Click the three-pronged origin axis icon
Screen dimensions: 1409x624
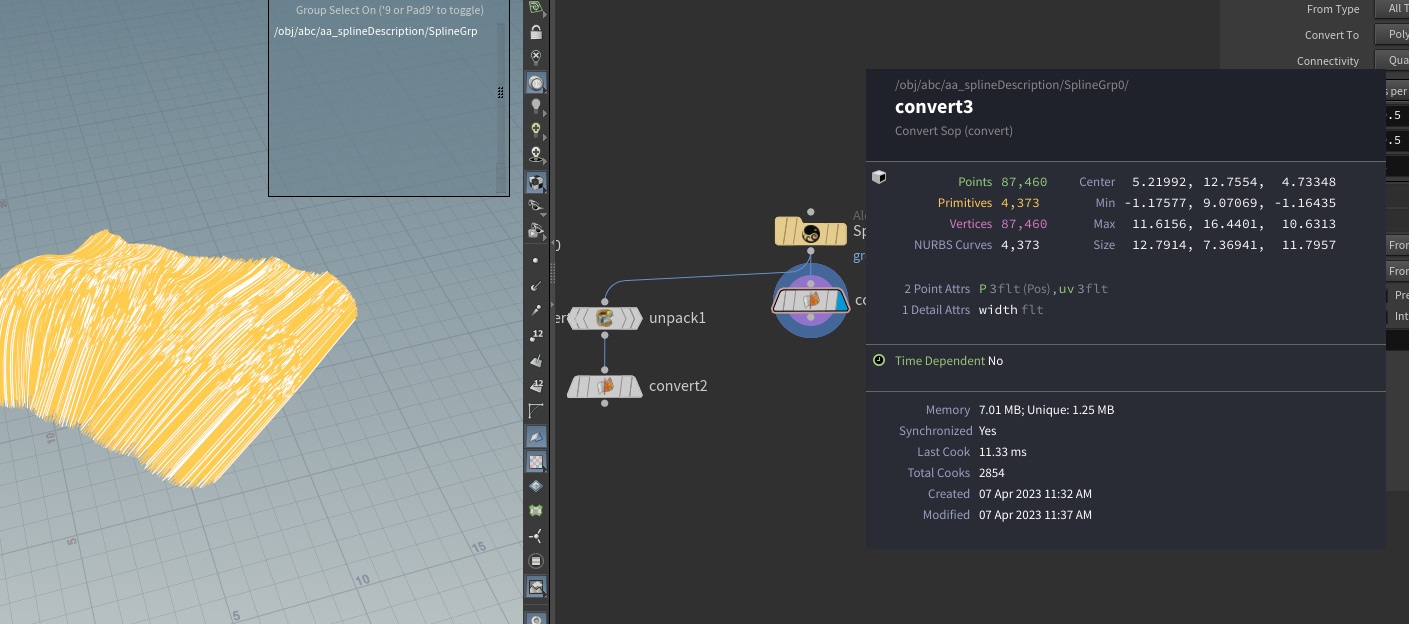click(536, 536)
